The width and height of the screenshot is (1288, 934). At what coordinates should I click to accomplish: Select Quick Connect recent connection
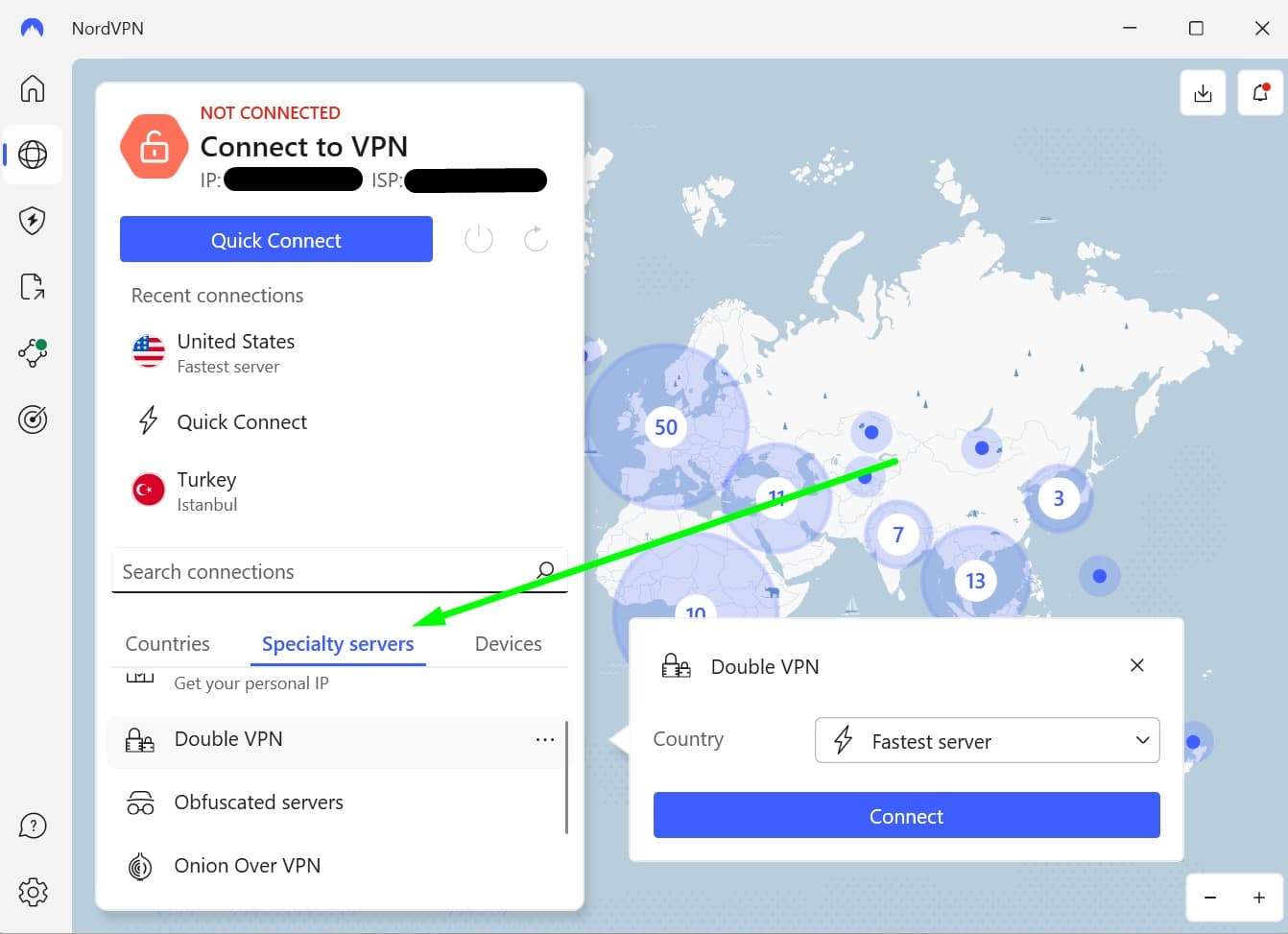click(340, 421)
